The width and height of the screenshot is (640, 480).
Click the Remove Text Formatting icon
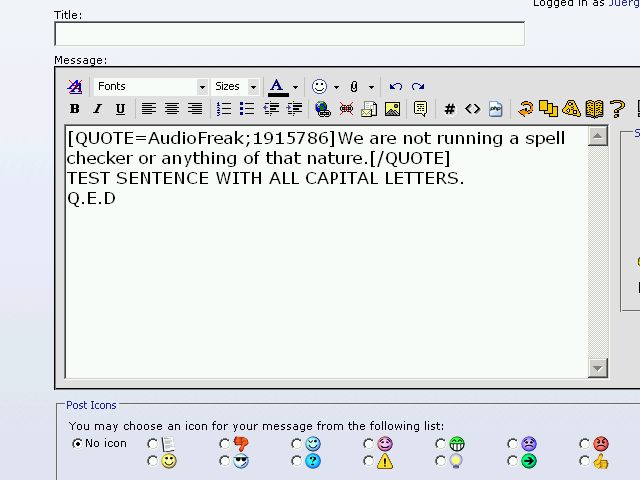(x=75, y=87)
